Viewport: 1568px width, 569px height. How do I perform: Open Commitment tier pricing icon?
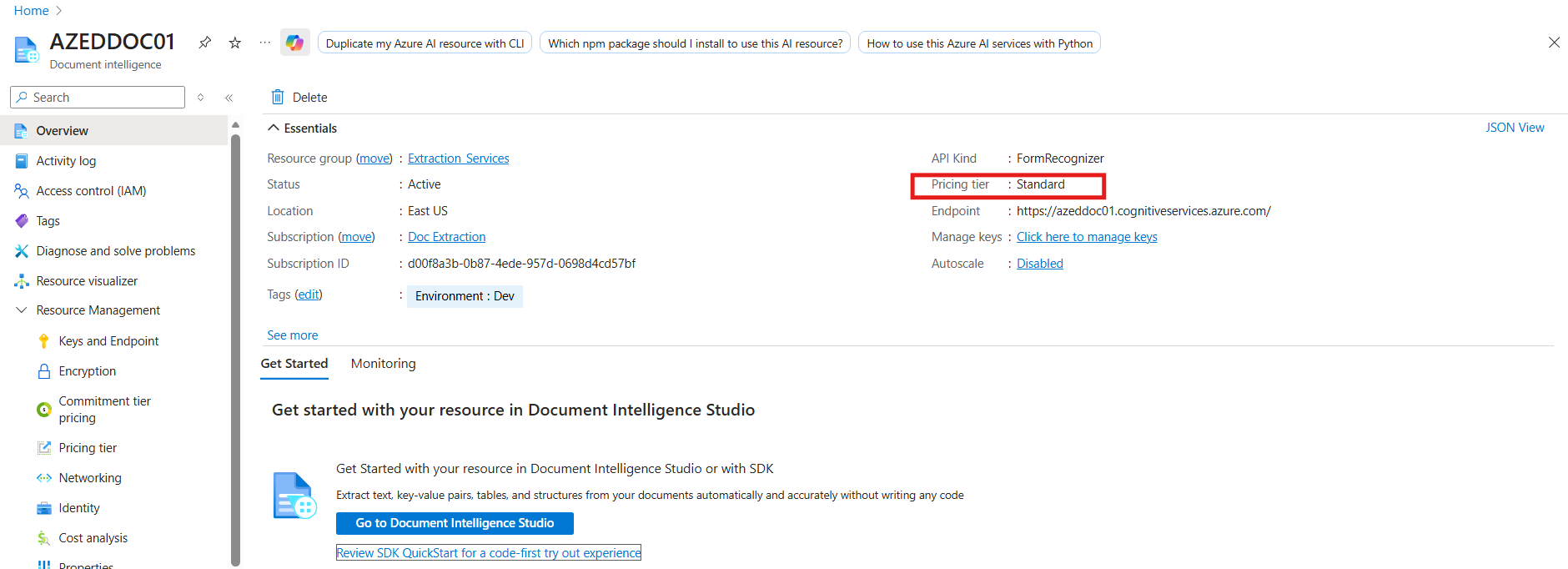coord(43,410)
